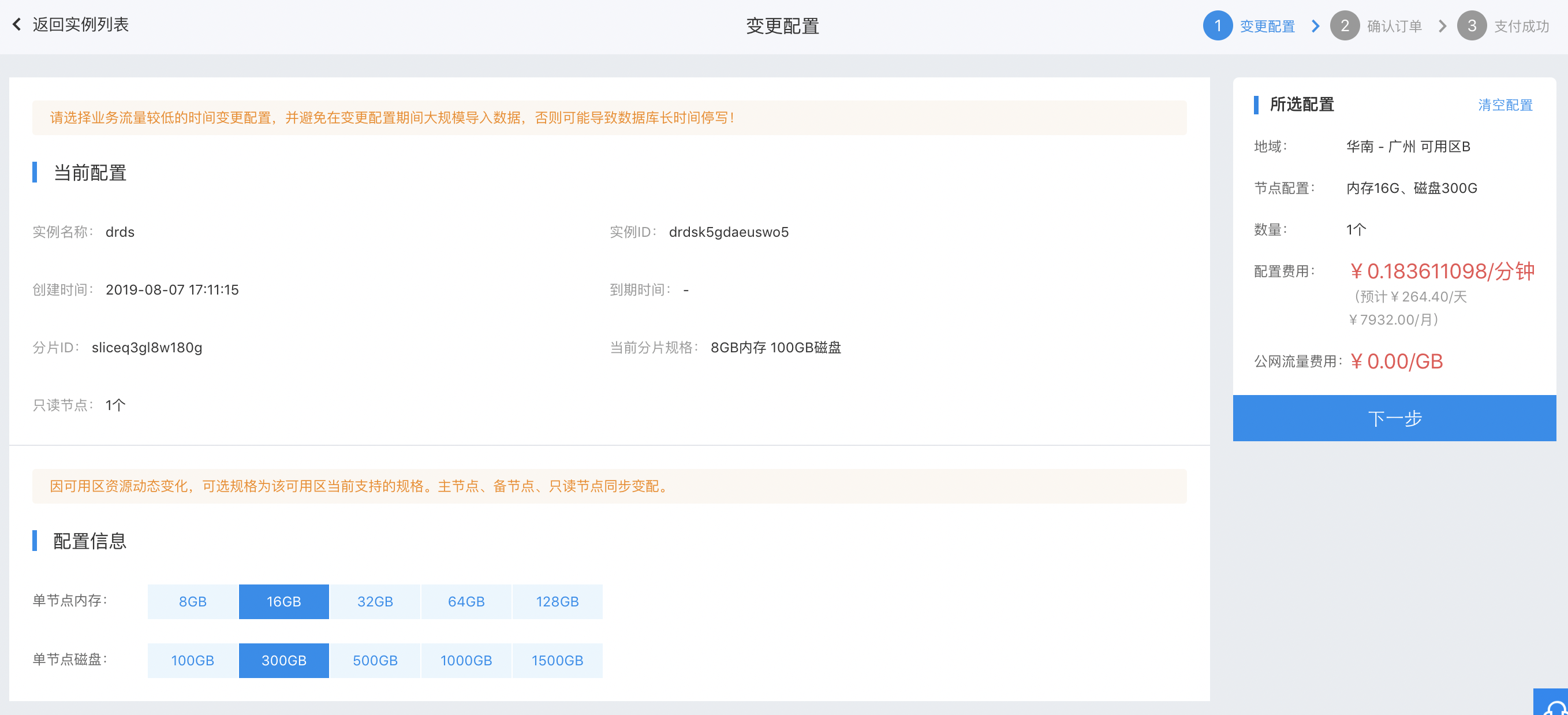This screenshot has width=1568, height=715.
Task: Click the read-only nodes value 1个
Action: click(115, 405)
